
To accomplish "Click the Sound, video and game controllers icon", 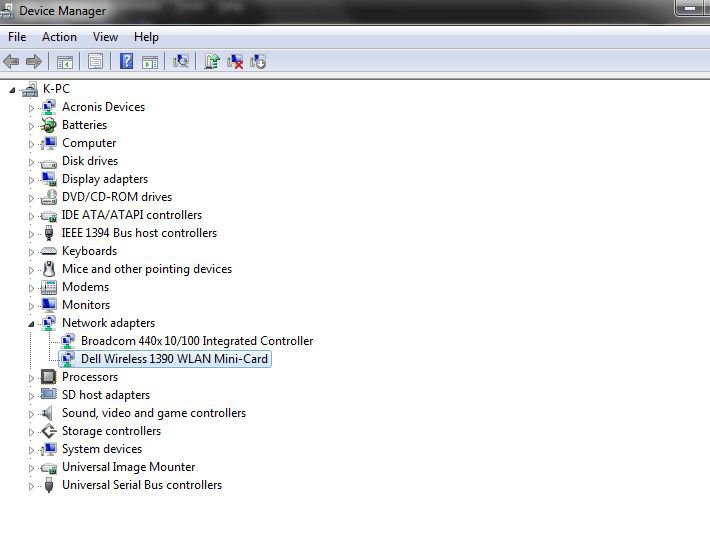I will click(x=47, y=413).
